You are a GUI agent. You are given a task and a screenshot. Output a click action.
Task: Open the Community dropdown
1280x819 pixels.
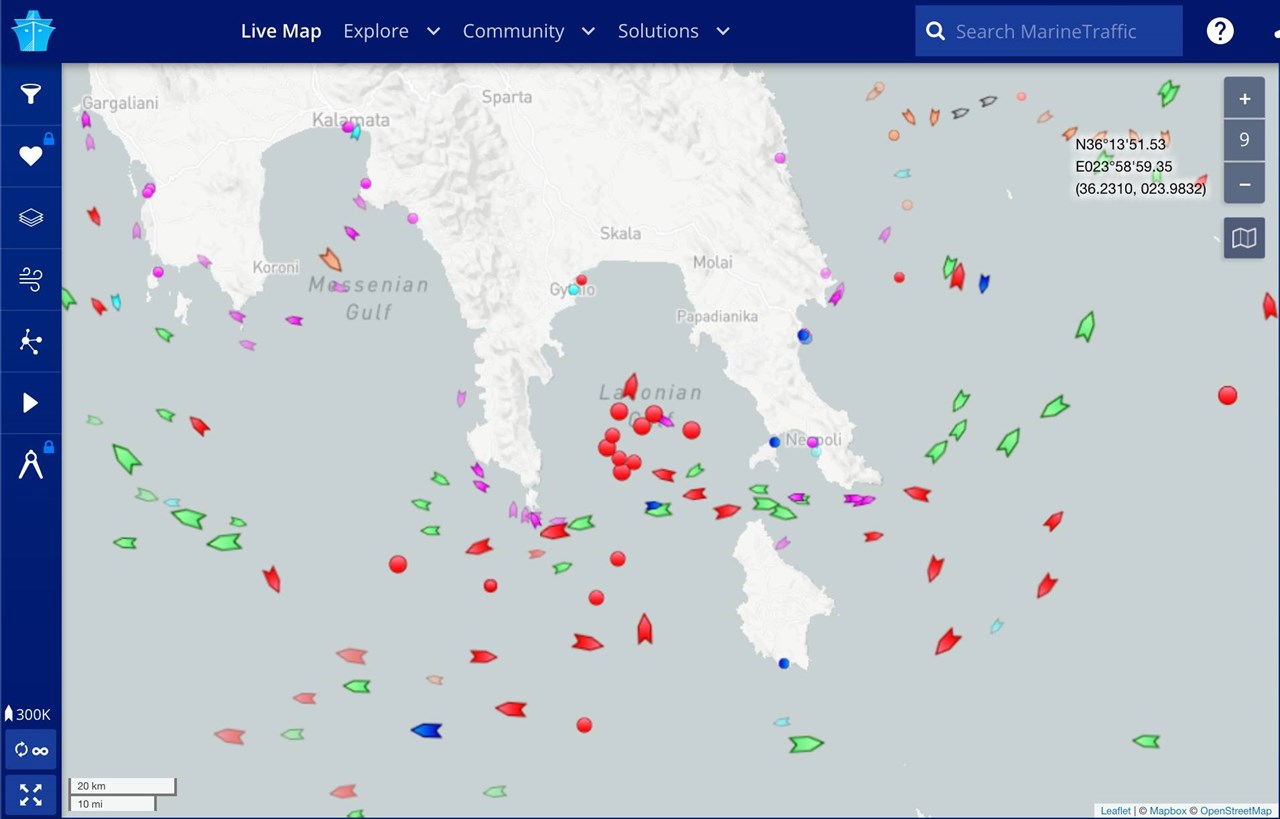[x=528, y=31]
